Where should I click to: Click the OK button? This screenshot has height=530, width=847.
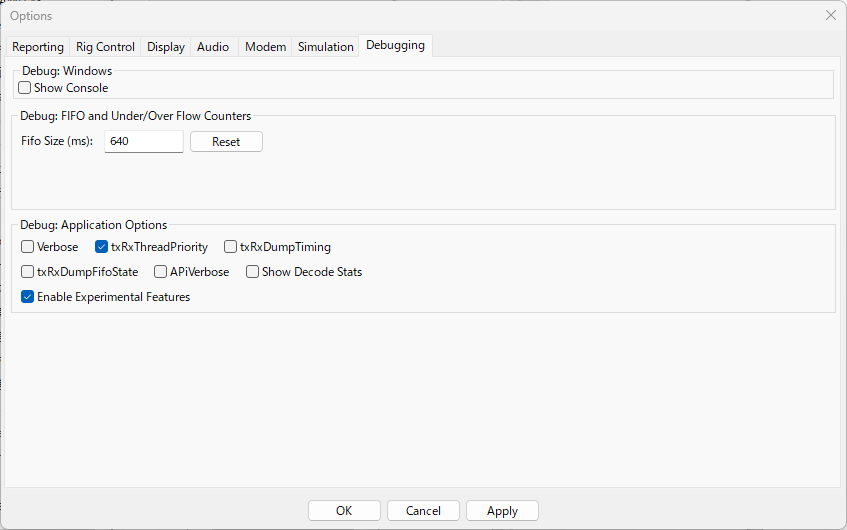coord(344,511)
